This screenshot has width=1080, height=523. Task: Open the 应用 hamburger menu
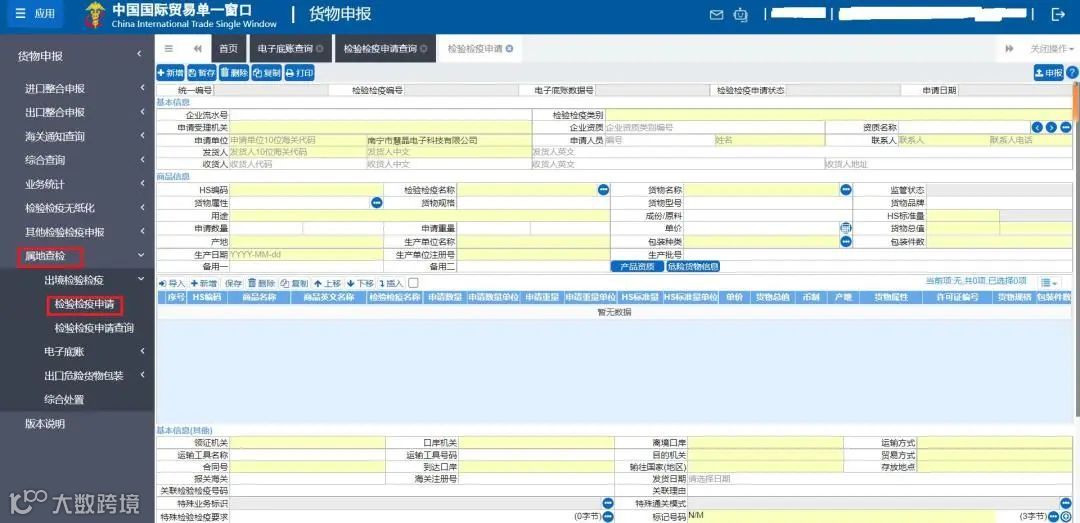(34, 14)
